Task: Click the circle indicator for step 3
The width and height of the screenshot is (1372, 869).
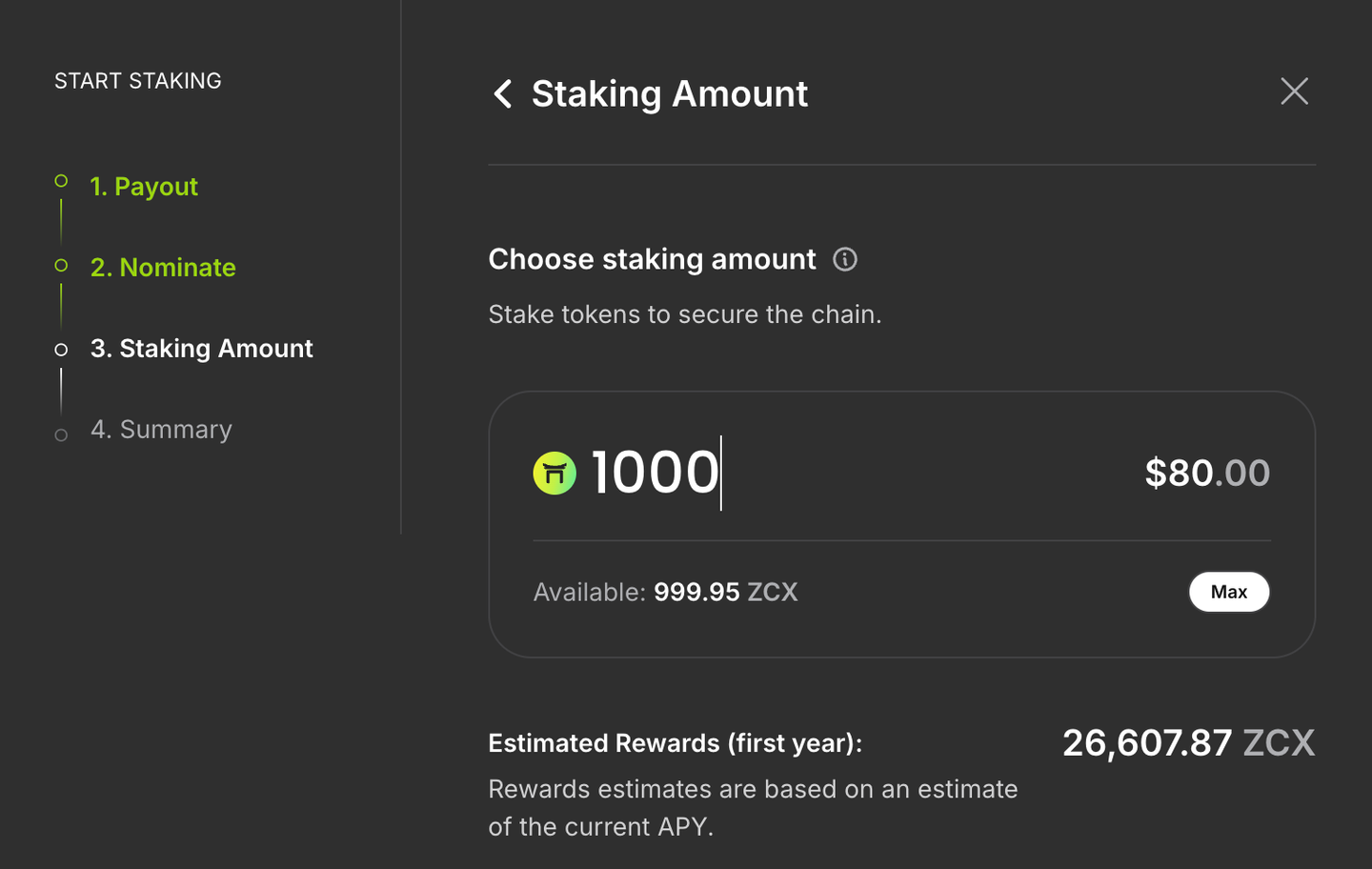Action: [60, 349]
